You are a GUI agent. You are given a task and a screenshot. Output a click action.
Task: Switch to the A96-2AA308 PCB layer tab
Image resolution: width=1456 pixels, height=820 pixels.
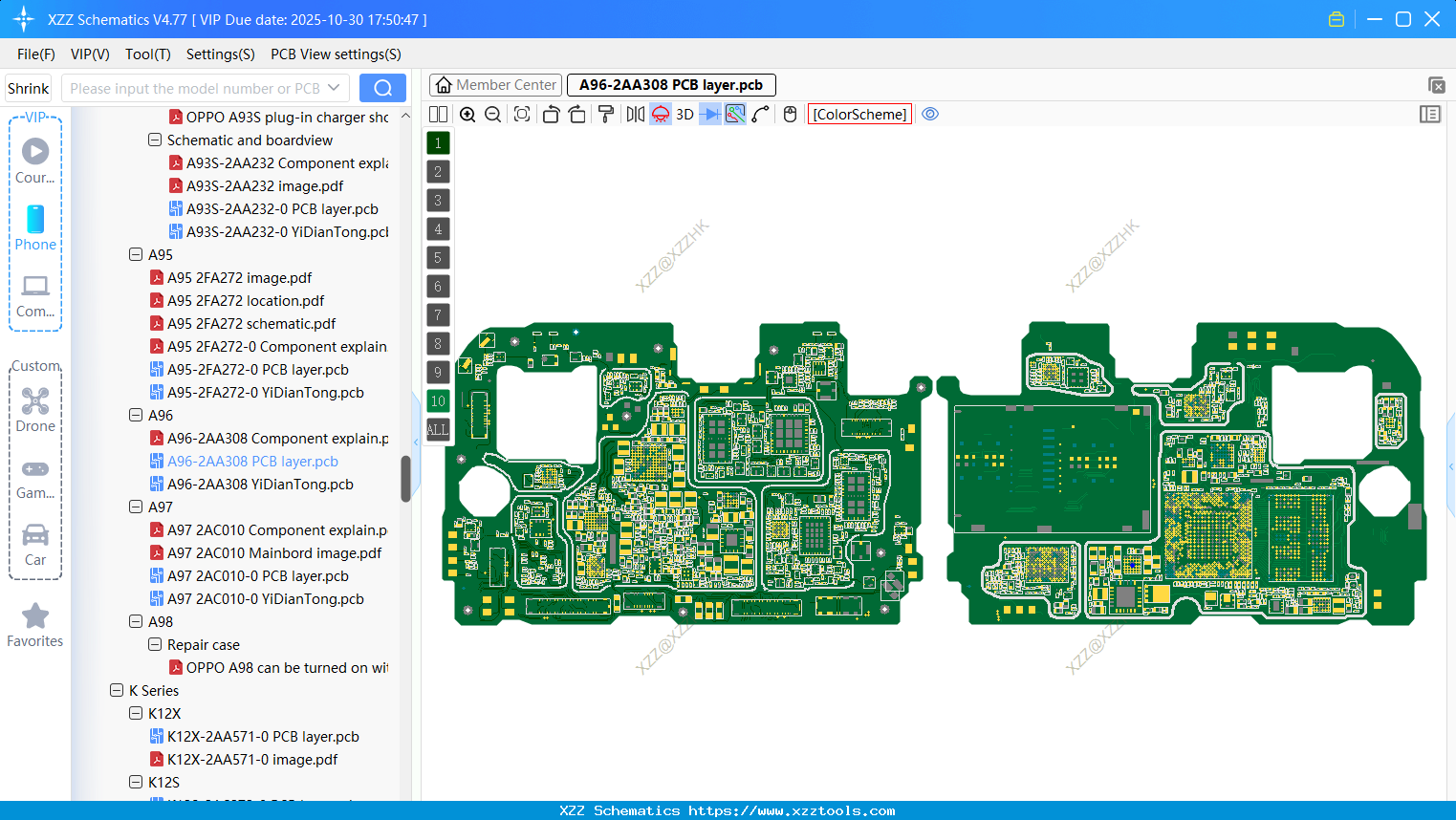pyautogui.click(x=671, y=84)
